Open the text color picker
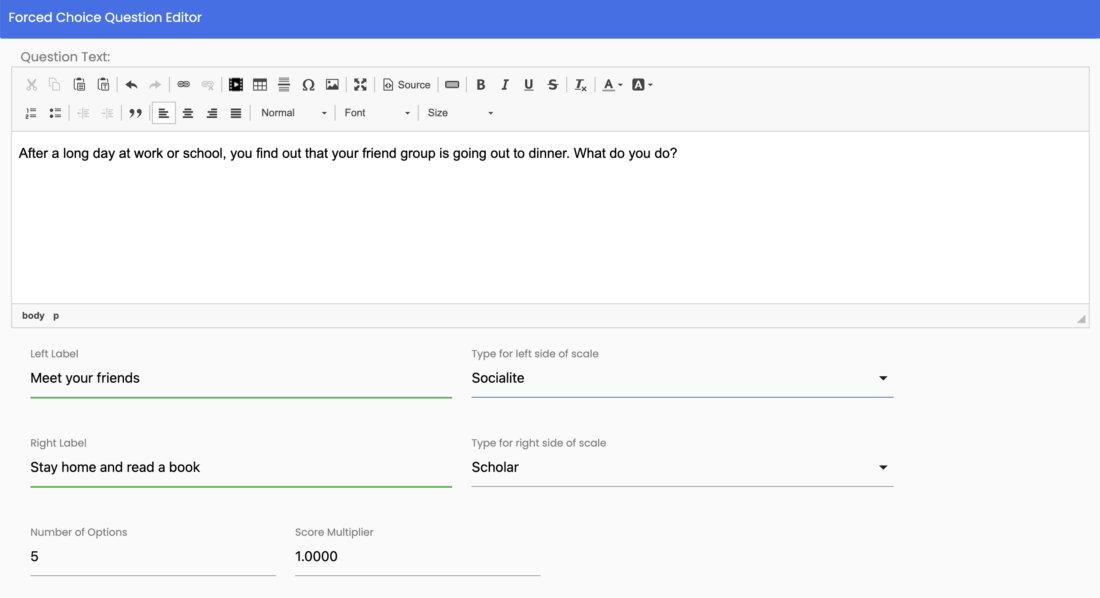The height and width of the screenshot is (598, 1100). tap(612, 85)
